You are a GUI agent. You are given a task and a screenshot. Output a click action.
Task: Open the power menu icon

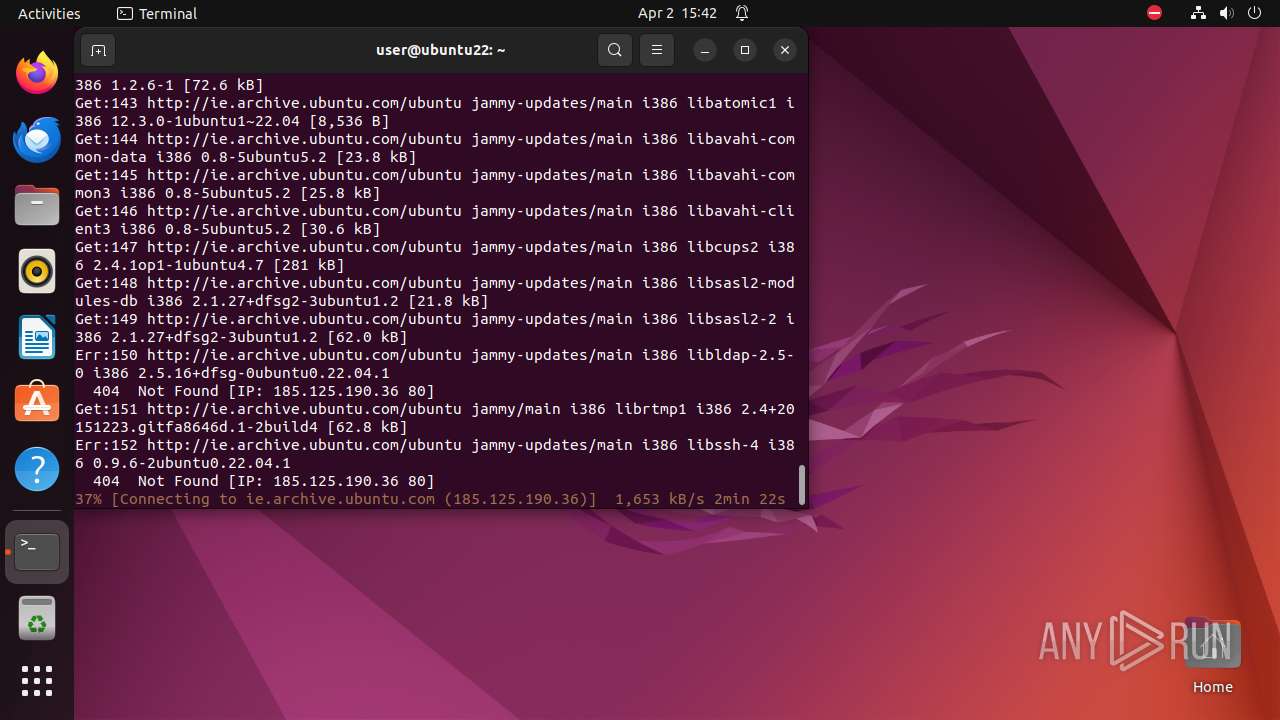1255,13
